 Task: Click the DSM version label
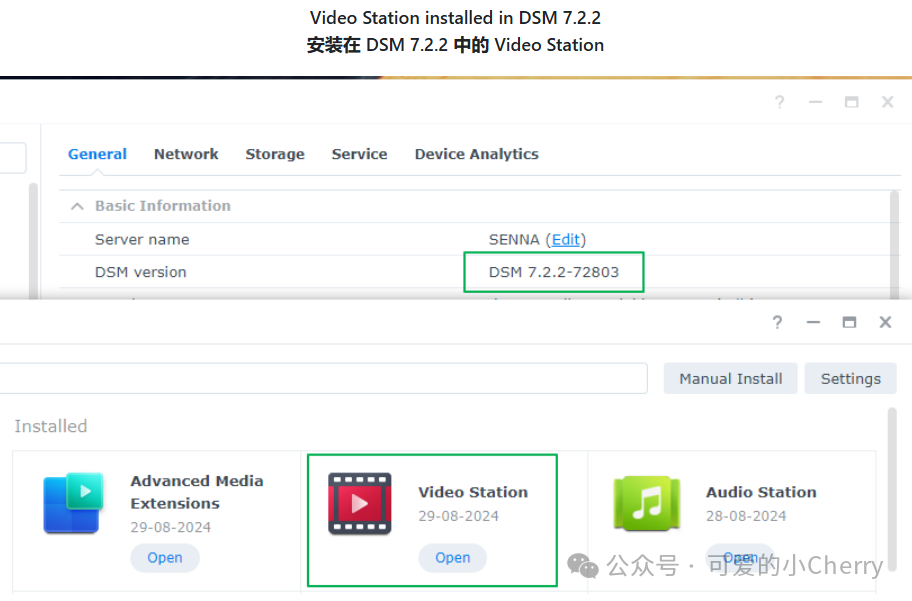click(141, 272)
